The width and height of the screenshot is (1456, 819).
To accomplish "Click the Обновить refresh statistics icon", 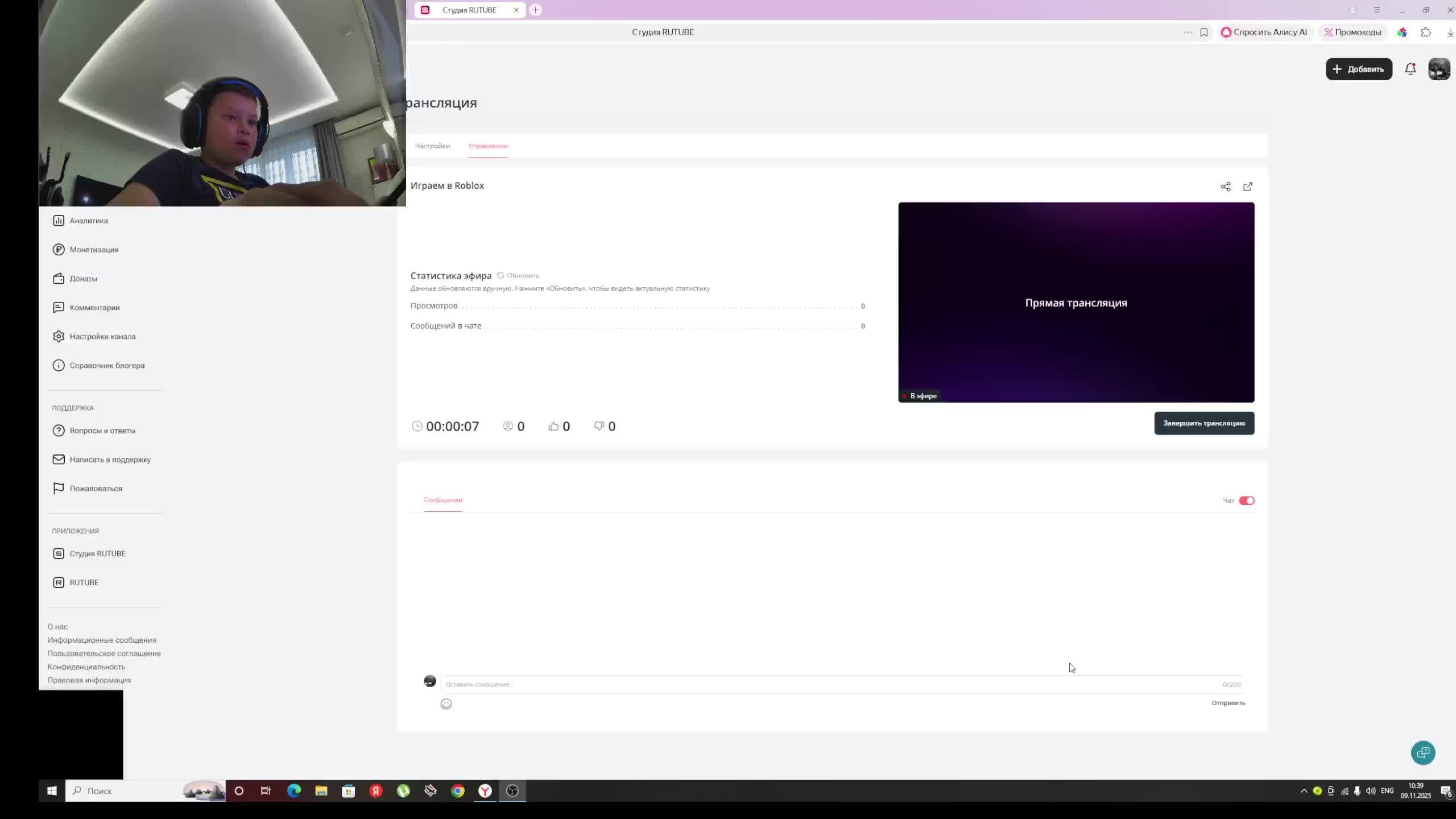I will (x=500, y=275).
